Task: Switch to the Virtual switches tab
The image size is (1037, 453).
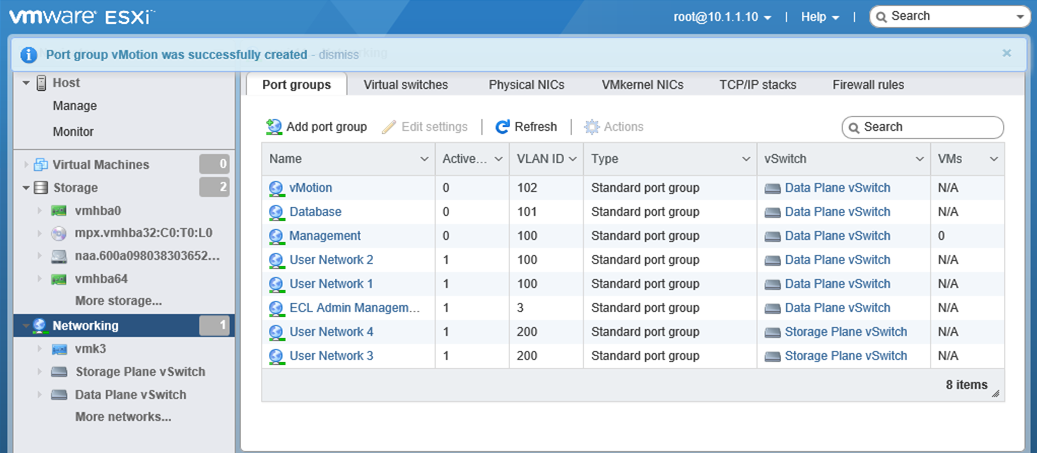Action: tap(405, 85)
